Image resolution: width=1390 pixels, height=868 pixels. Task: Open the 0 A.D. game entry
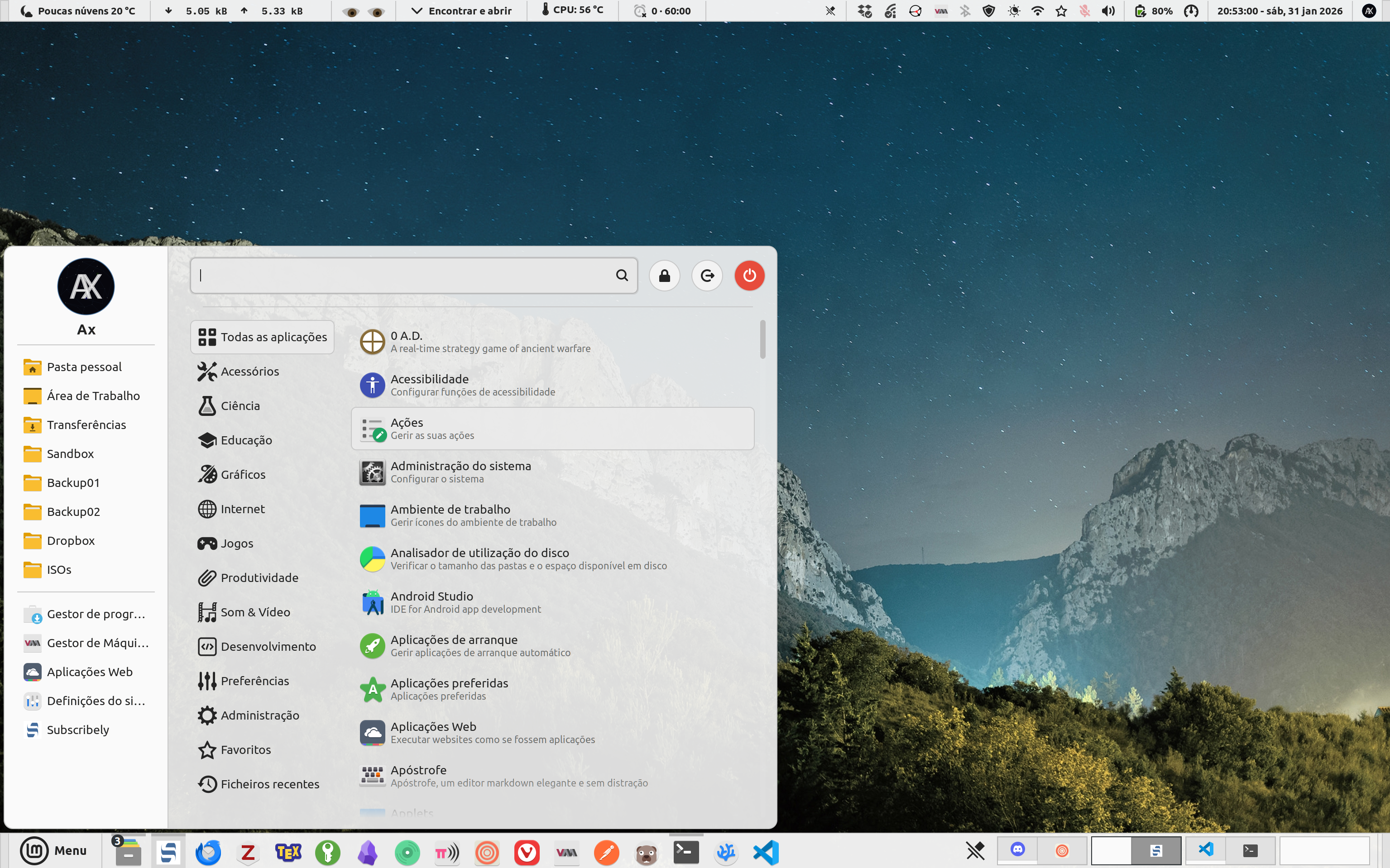[x=406, y=342]
